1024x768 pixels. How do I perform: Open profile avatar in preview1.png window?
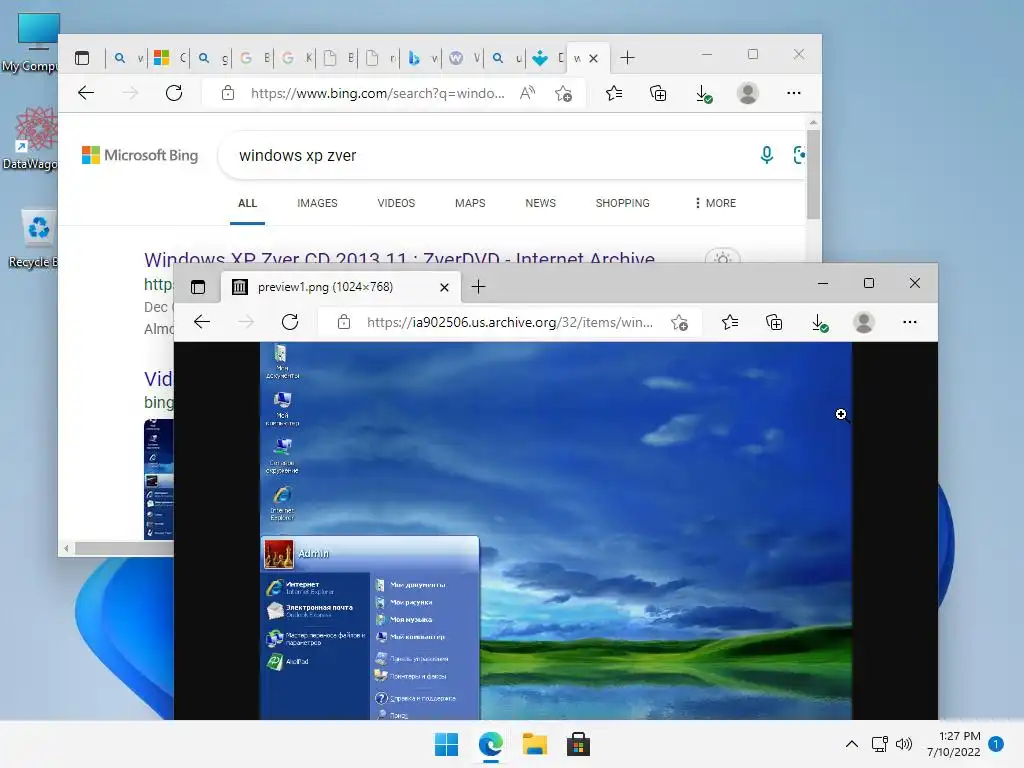coord(863,321)
